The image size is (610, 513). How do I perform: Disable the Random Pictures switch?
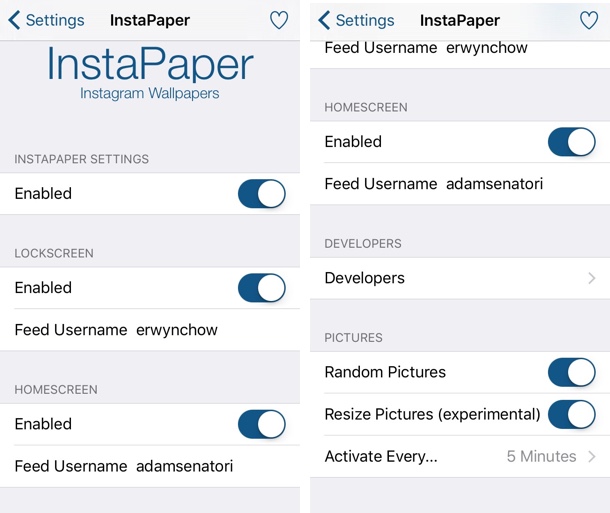click(571, 372)
